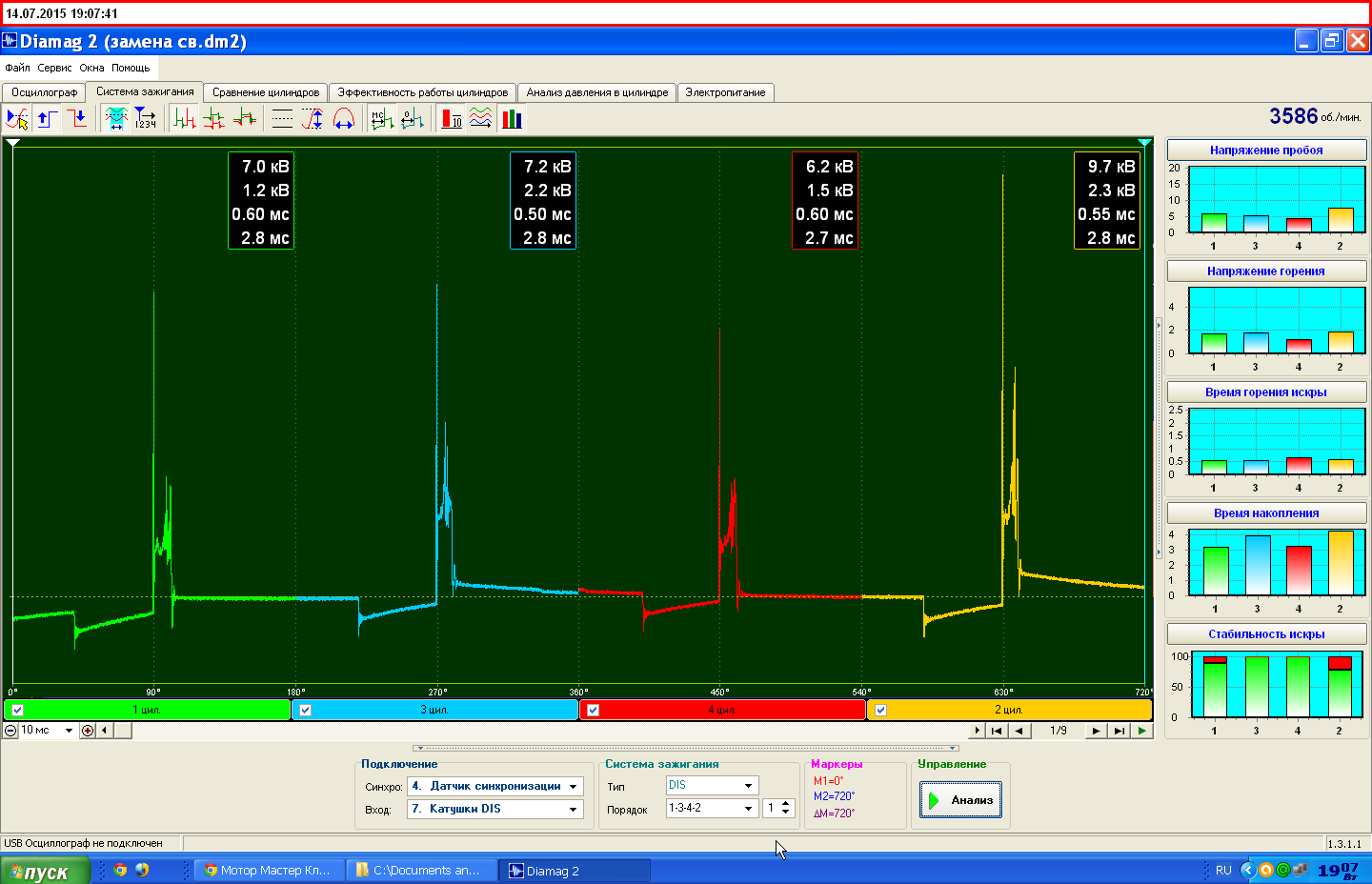1372x884 pixels.
Task: Decrease the order stepper value
Action: tap(786, 813)
